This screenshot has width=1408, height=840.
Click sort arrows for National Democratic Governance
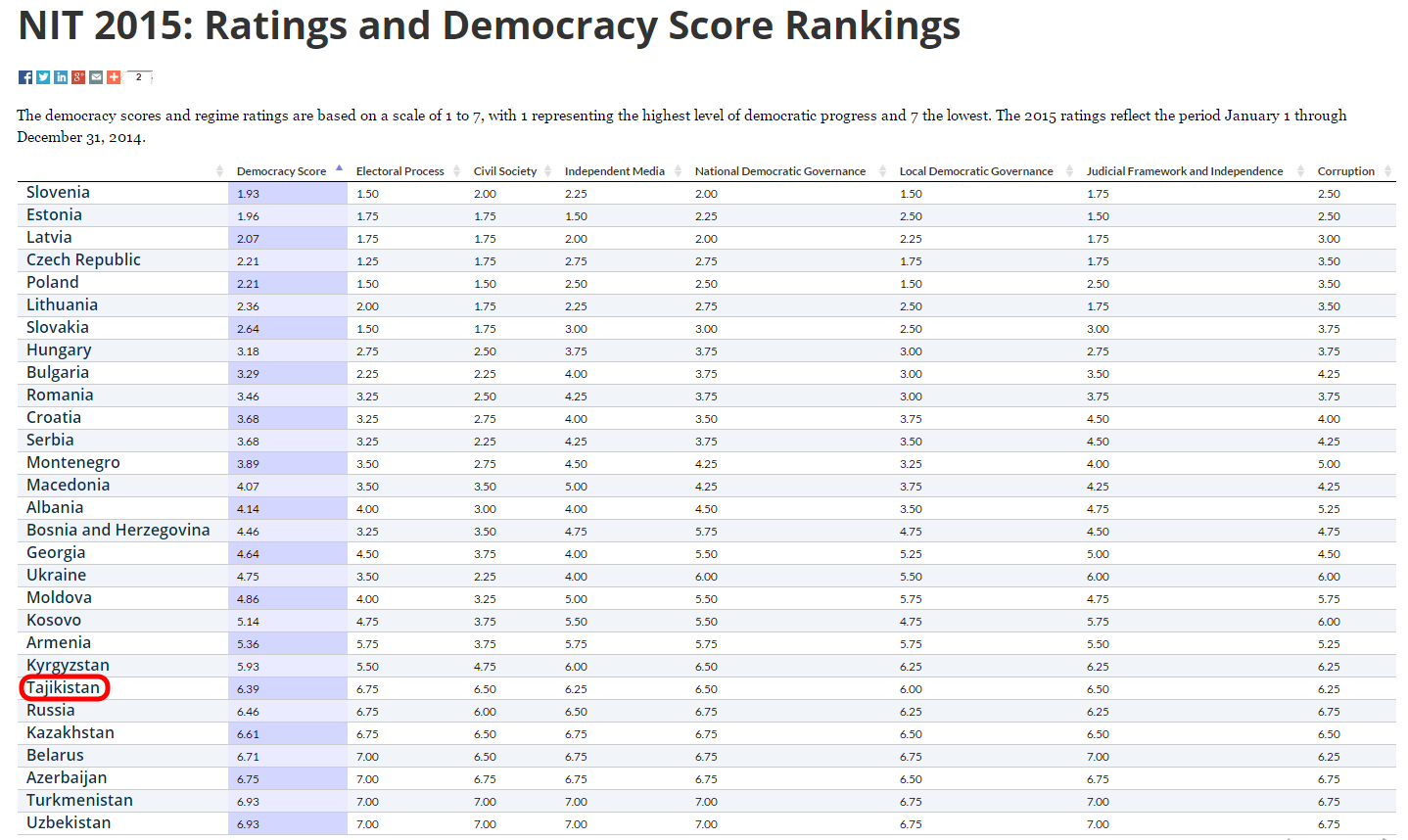[x=883, y=171]
